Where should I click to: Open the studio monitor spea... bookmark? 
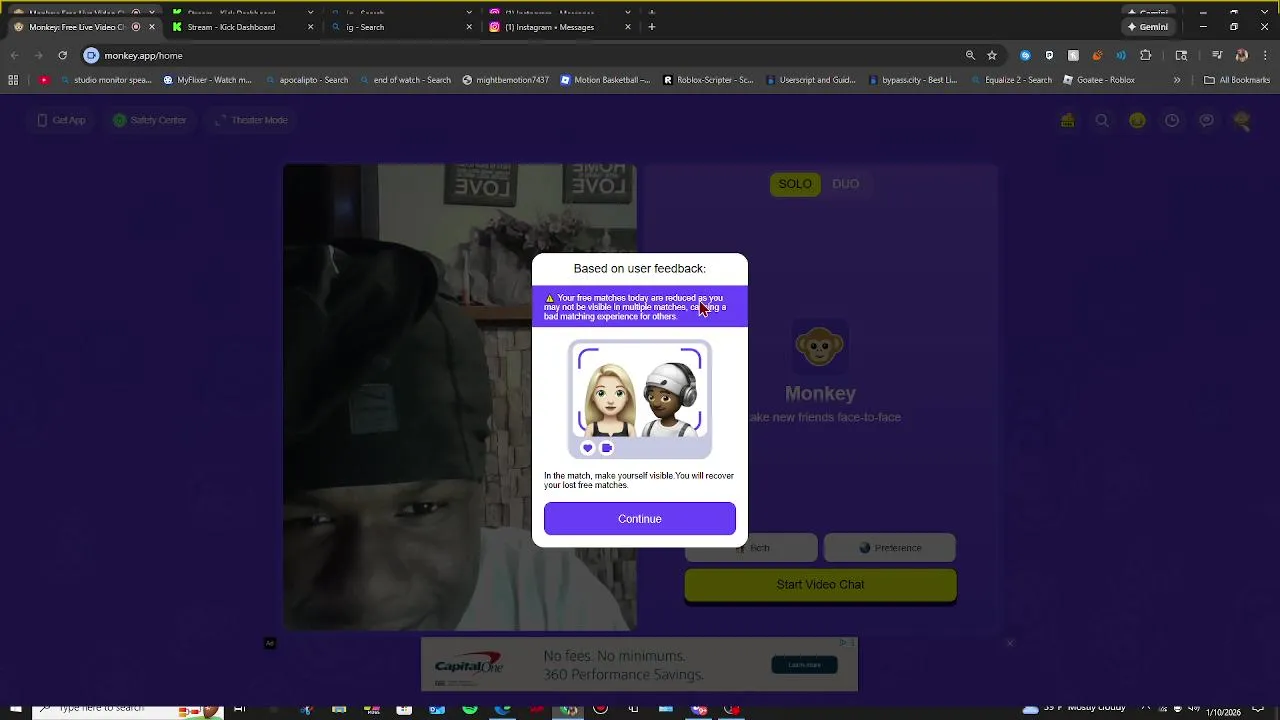107,80
